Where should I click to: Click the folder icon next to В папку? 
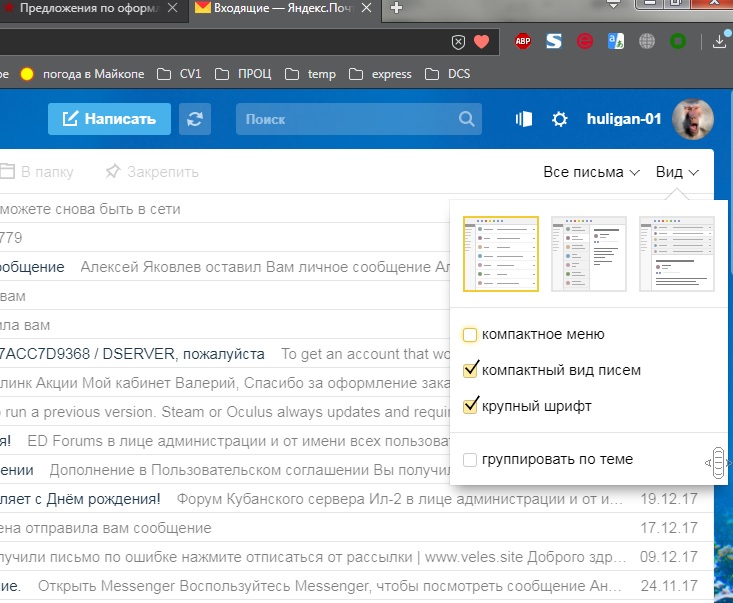pyautogui.click(x=7, y=171)
